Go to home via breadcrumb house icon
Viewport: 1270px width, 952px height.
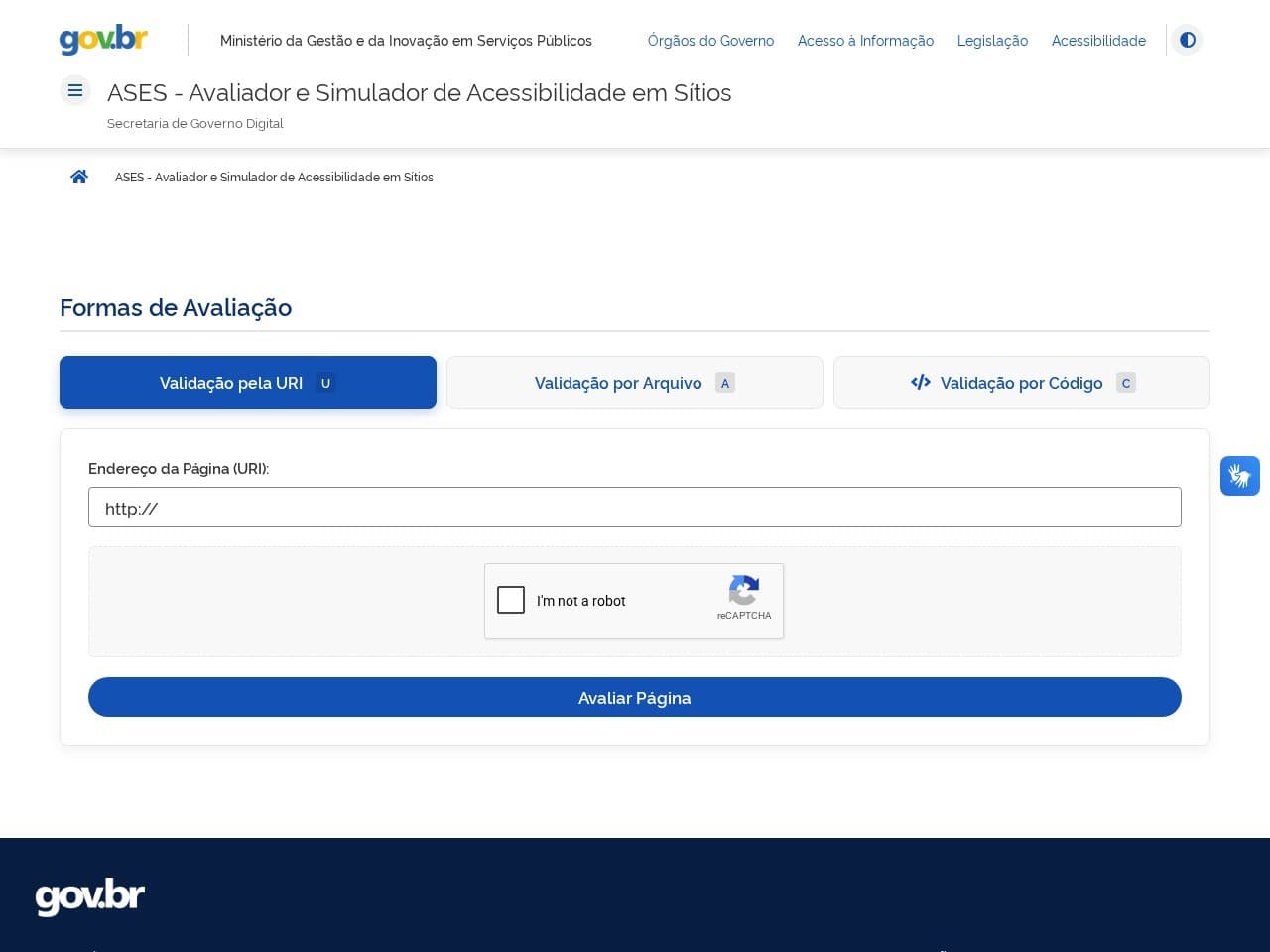pyautogui.click(x=79, y=177)
